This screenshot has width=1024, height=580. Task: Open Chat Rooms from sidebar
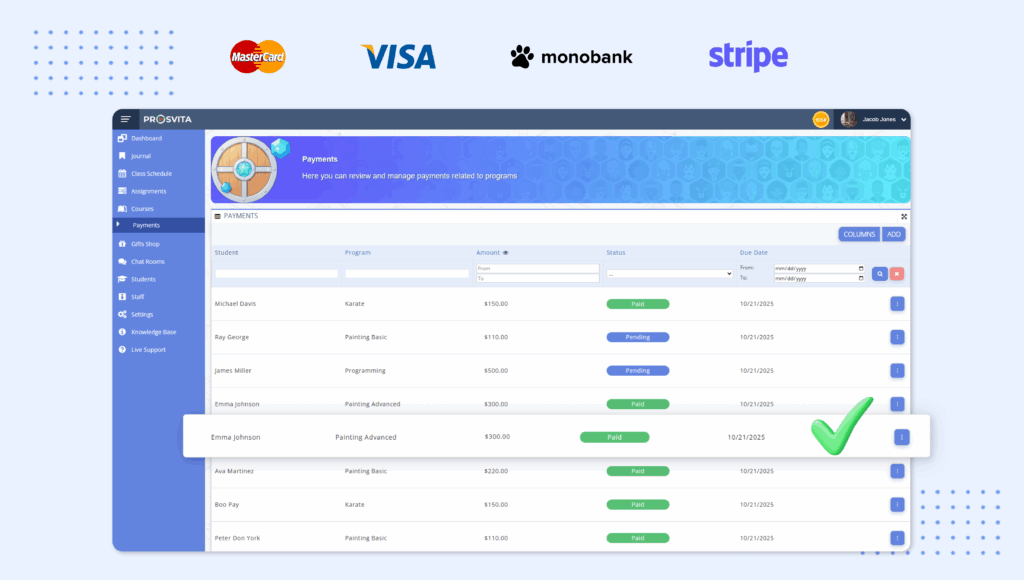(x=121, y=261)
